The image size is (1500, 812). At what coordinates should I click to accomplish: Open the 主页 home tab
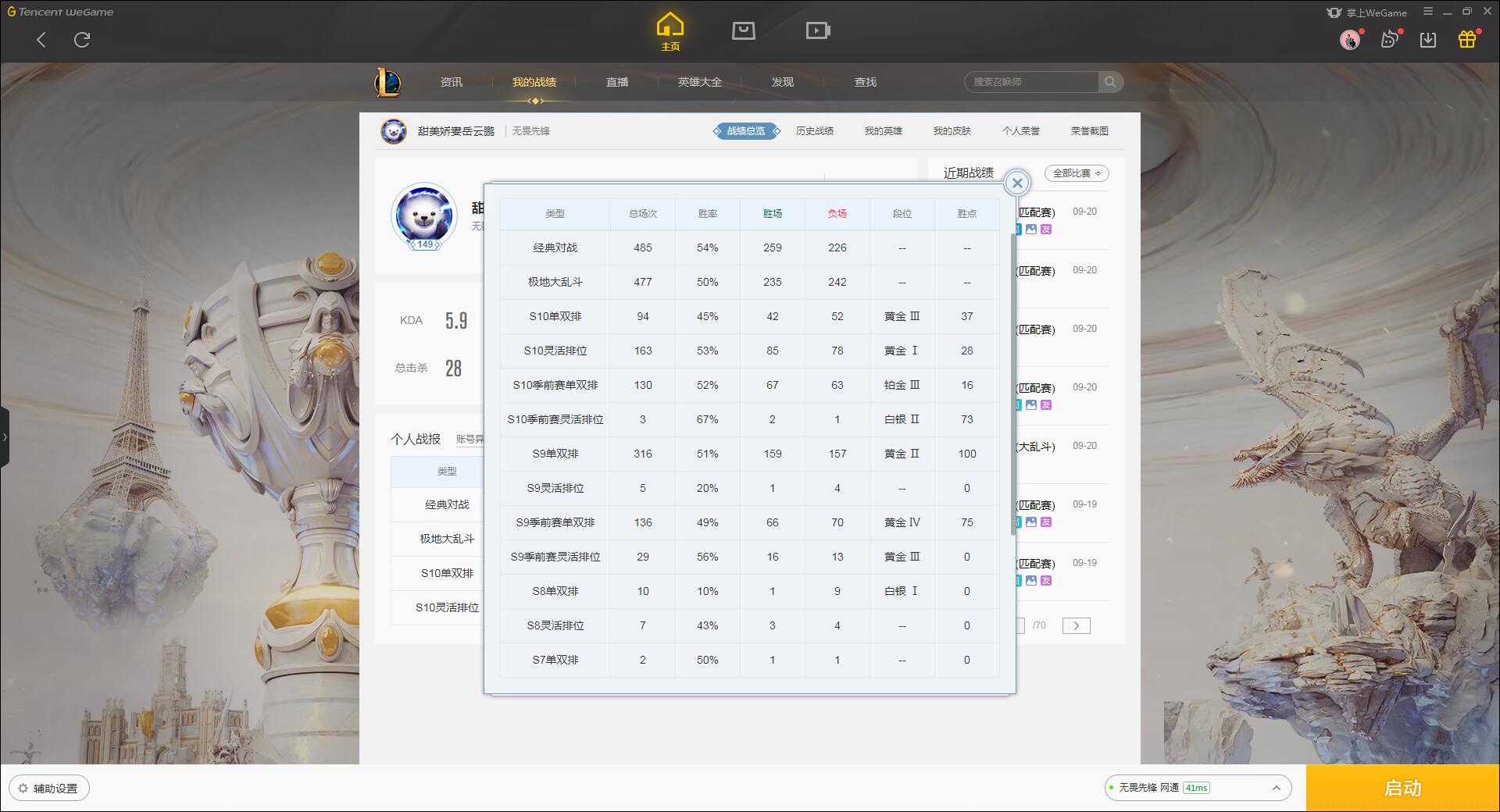(x=670, y=32)
